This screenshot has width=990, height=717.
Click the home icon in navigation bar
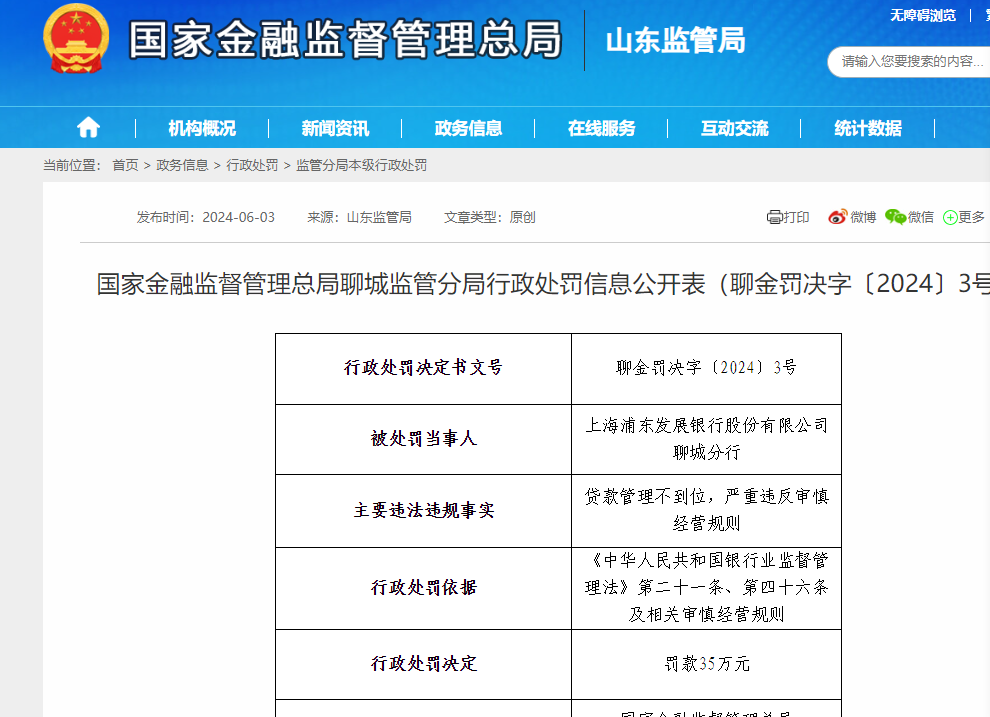(88, 128)
